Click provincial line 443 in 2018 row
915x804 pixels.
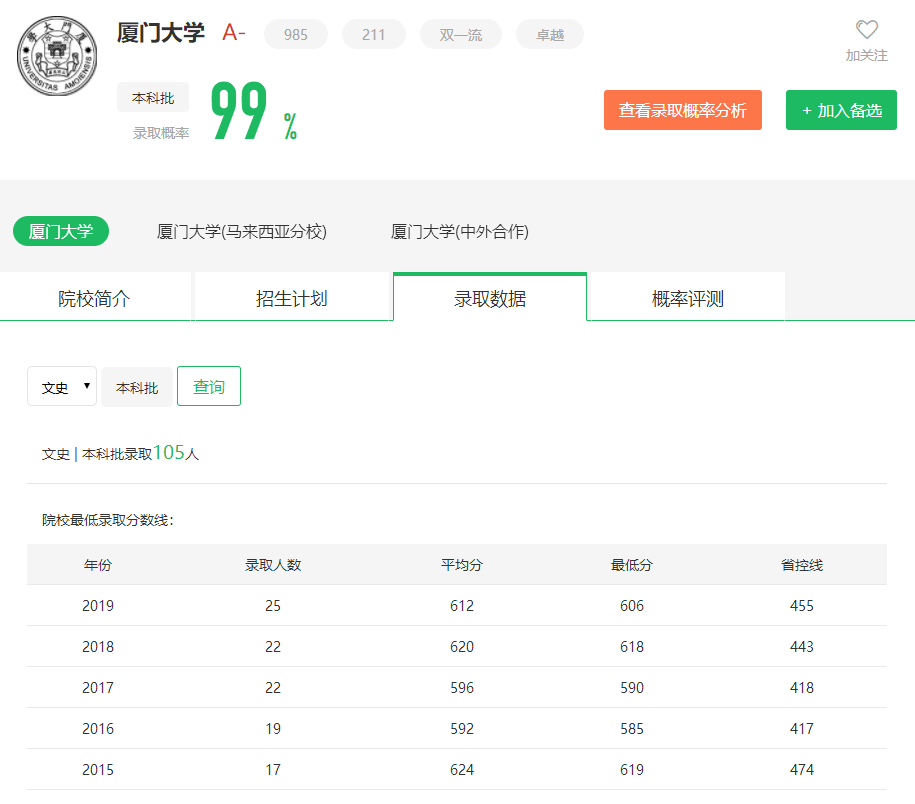point(802,646)
